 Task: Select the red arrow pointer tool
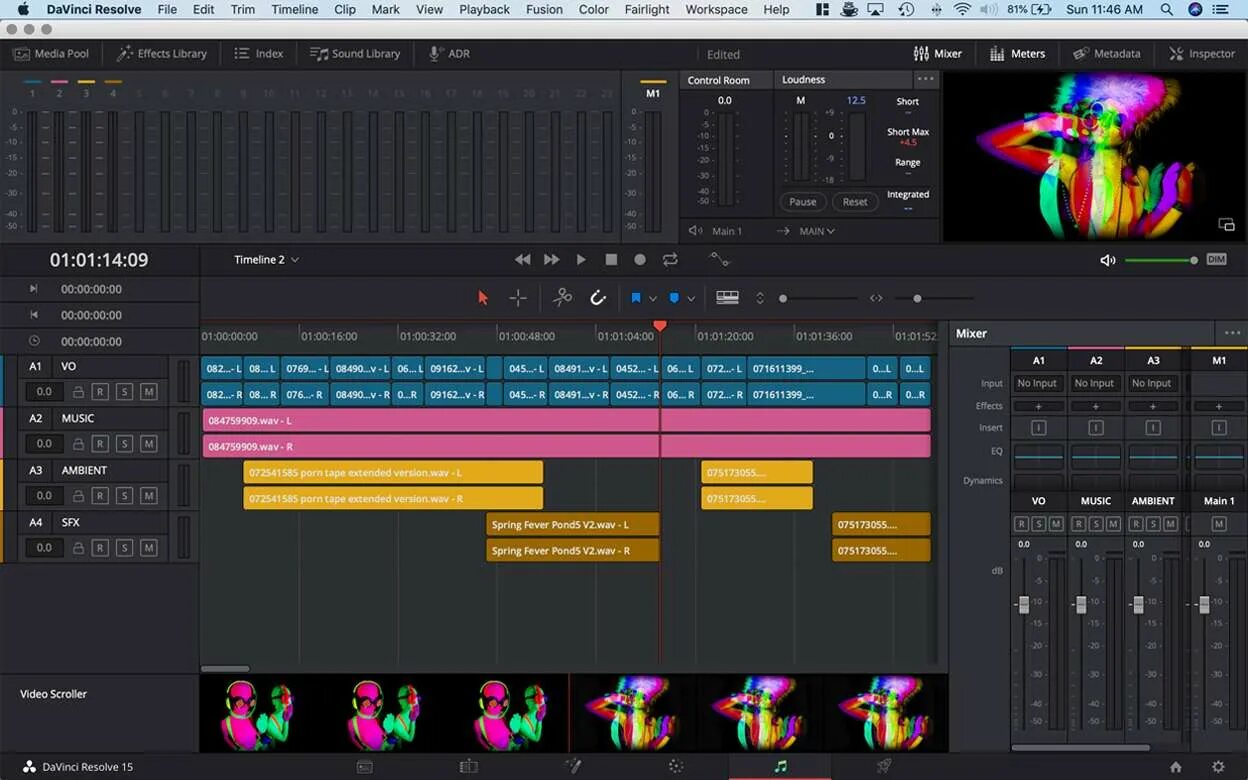[x=483, y=298]
